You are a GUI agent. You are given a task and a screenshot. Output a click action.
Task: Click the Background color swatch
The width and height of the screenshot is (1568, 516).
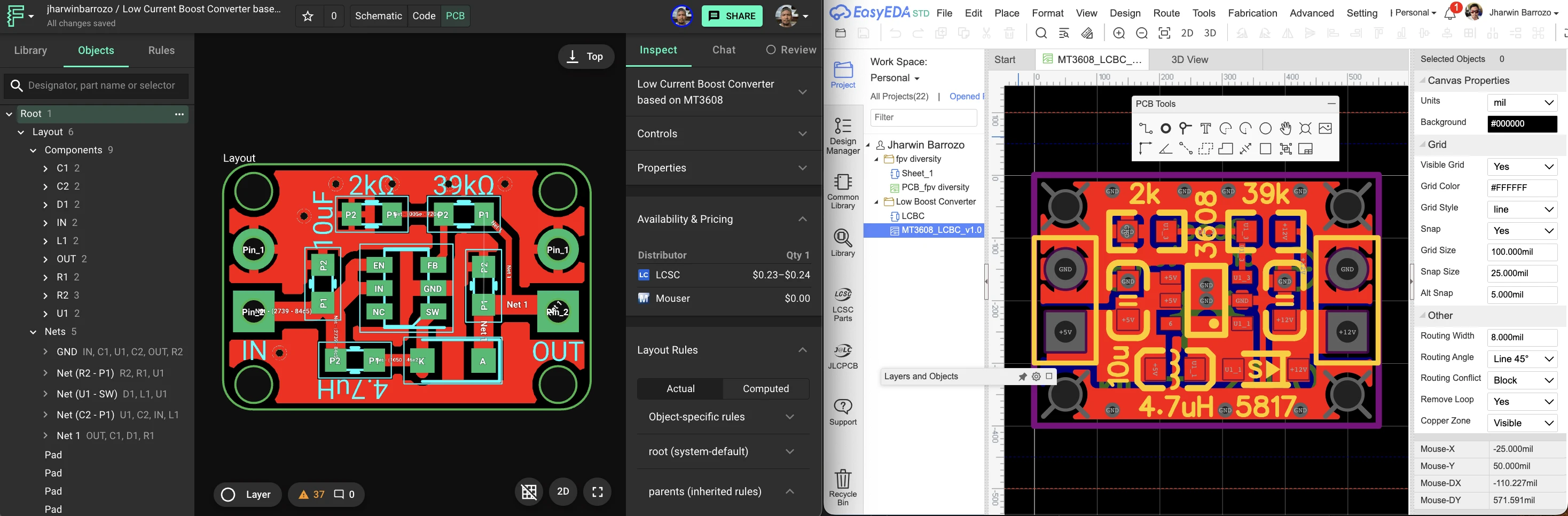[1522, 123]
